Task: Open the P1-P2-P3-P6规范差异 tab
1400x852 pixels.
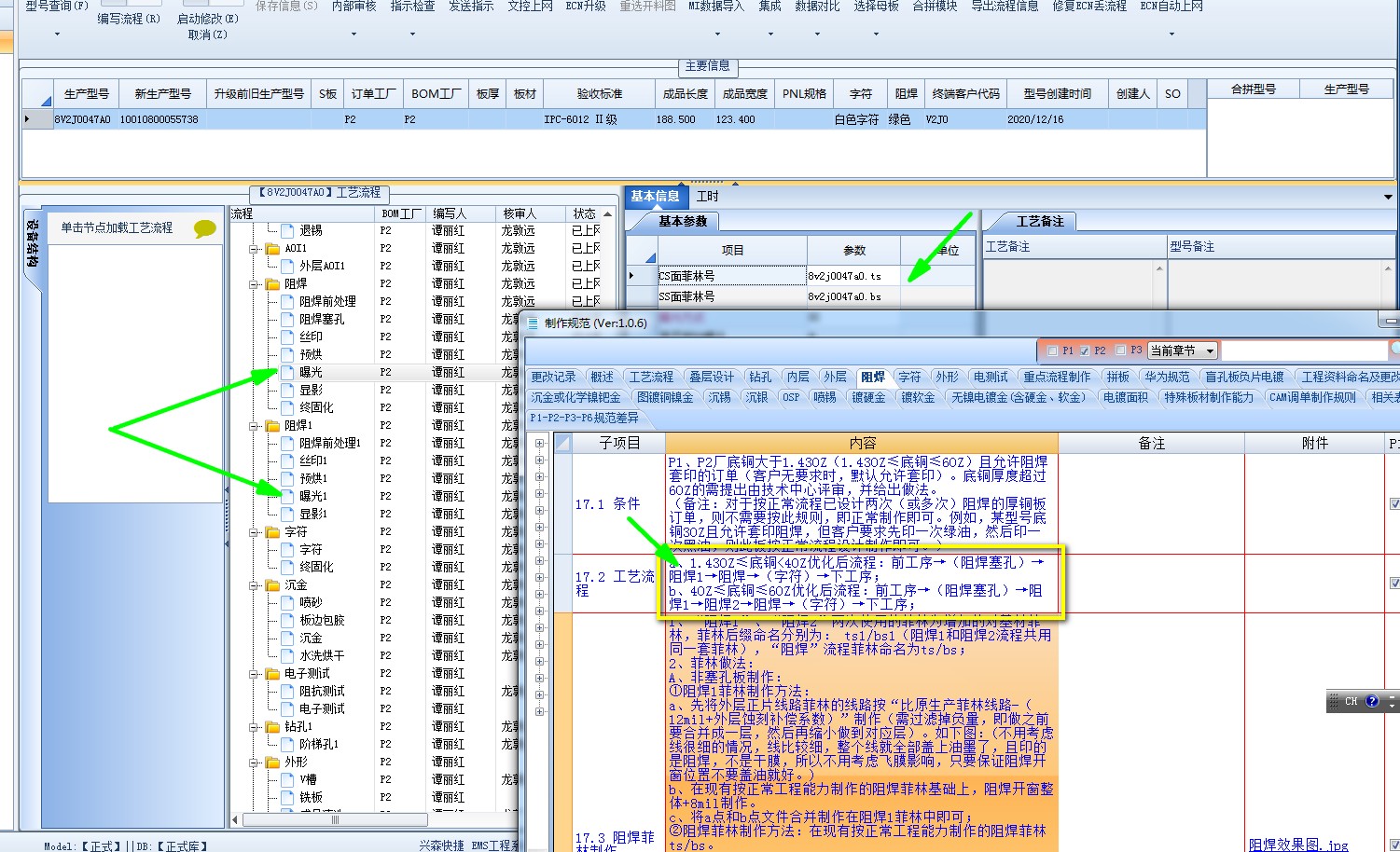Action: (x=585, y=419)
